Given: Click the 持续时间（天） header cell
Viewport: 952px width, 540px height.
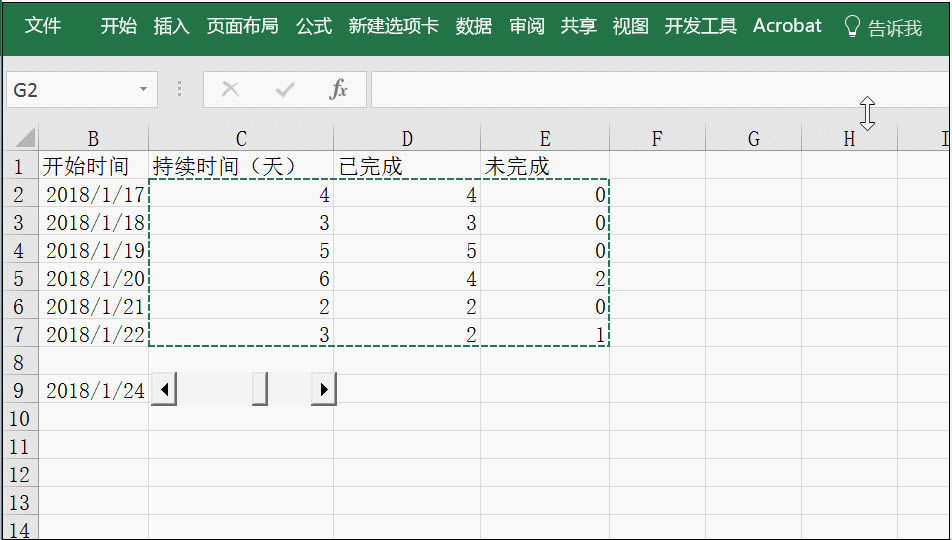Looking at the screenshot, I should [241, 166].
